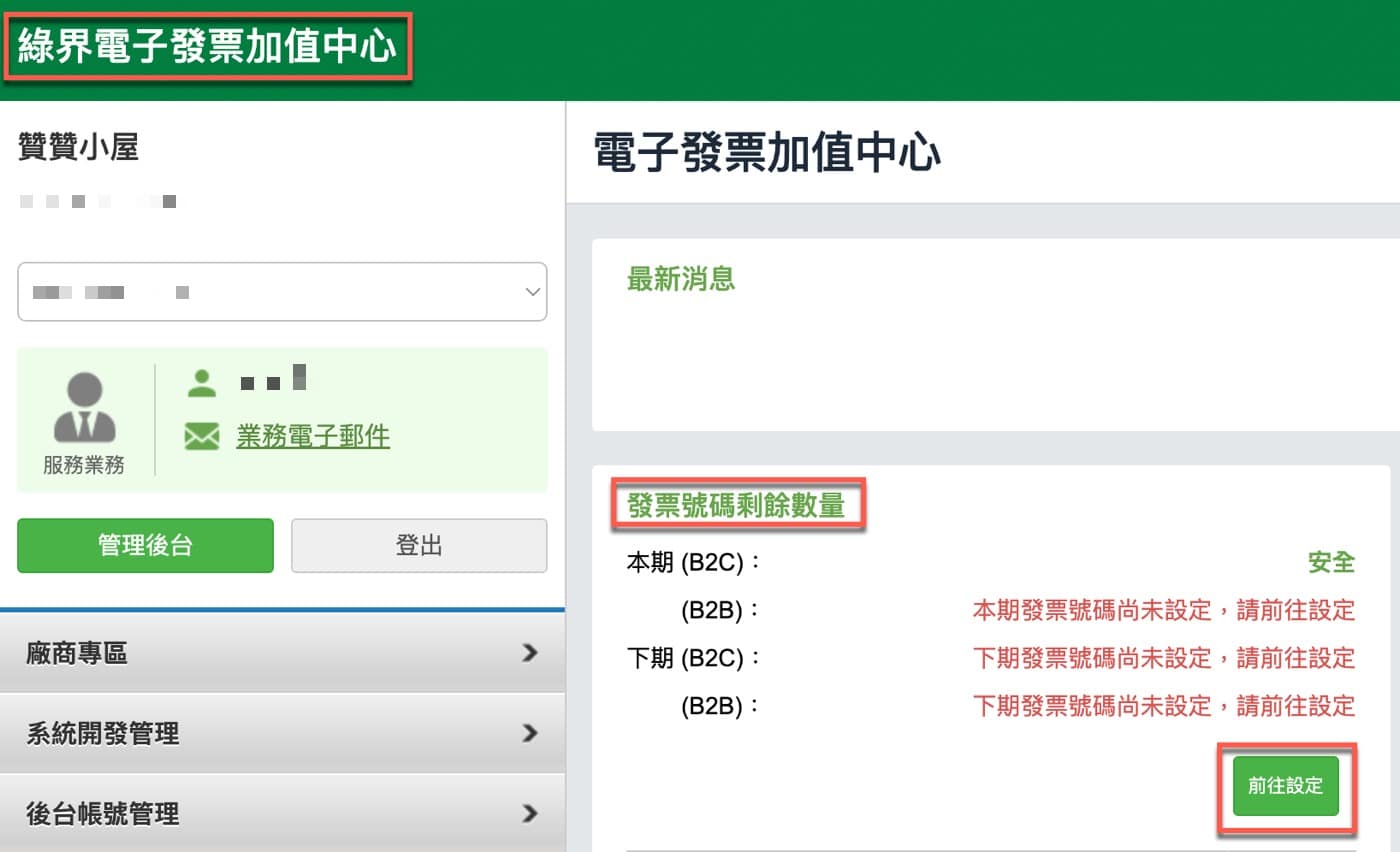
Task: Click the green envelope mail icon
Action: [201, 437]
